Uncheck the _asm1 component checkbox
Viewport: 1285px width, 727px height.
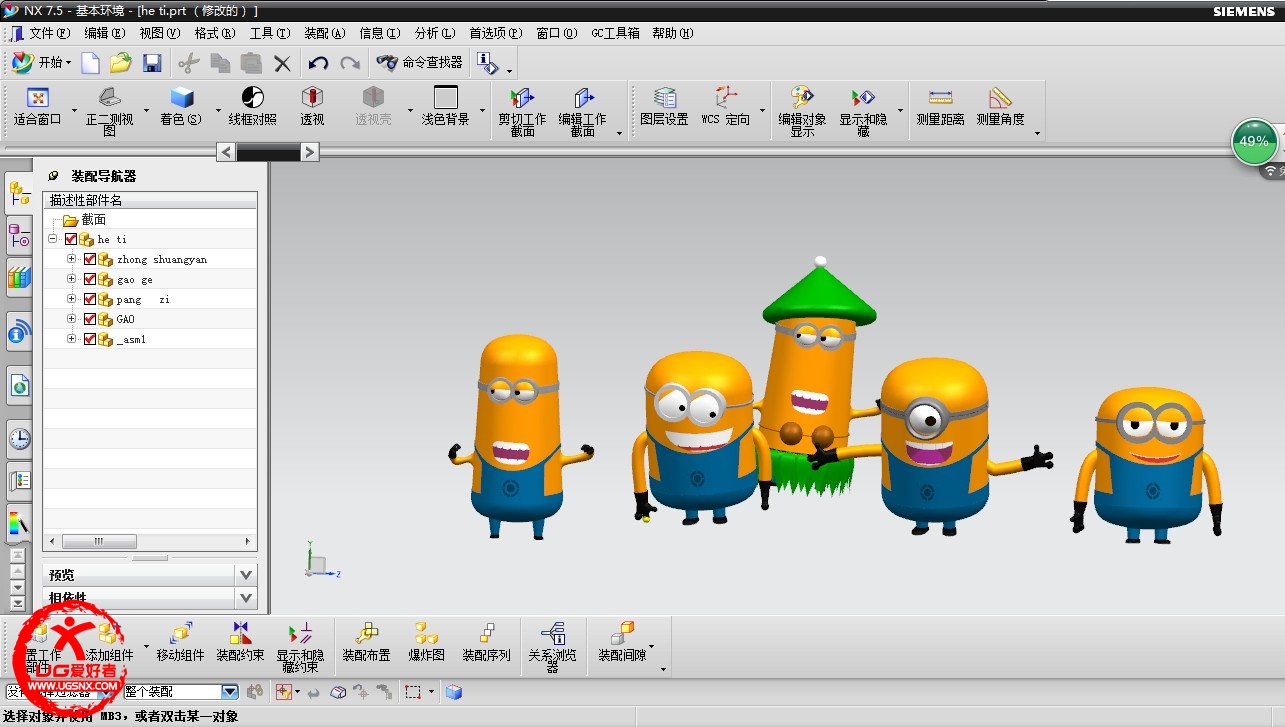click(90, 339)
